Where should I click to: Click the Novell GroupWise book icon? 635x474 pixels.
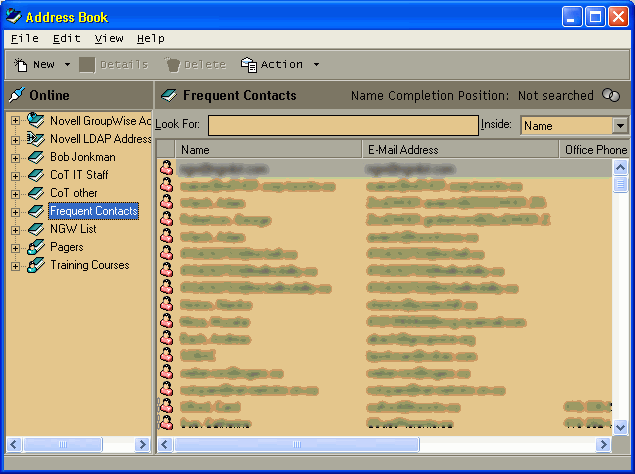click(x=36, y=120)
